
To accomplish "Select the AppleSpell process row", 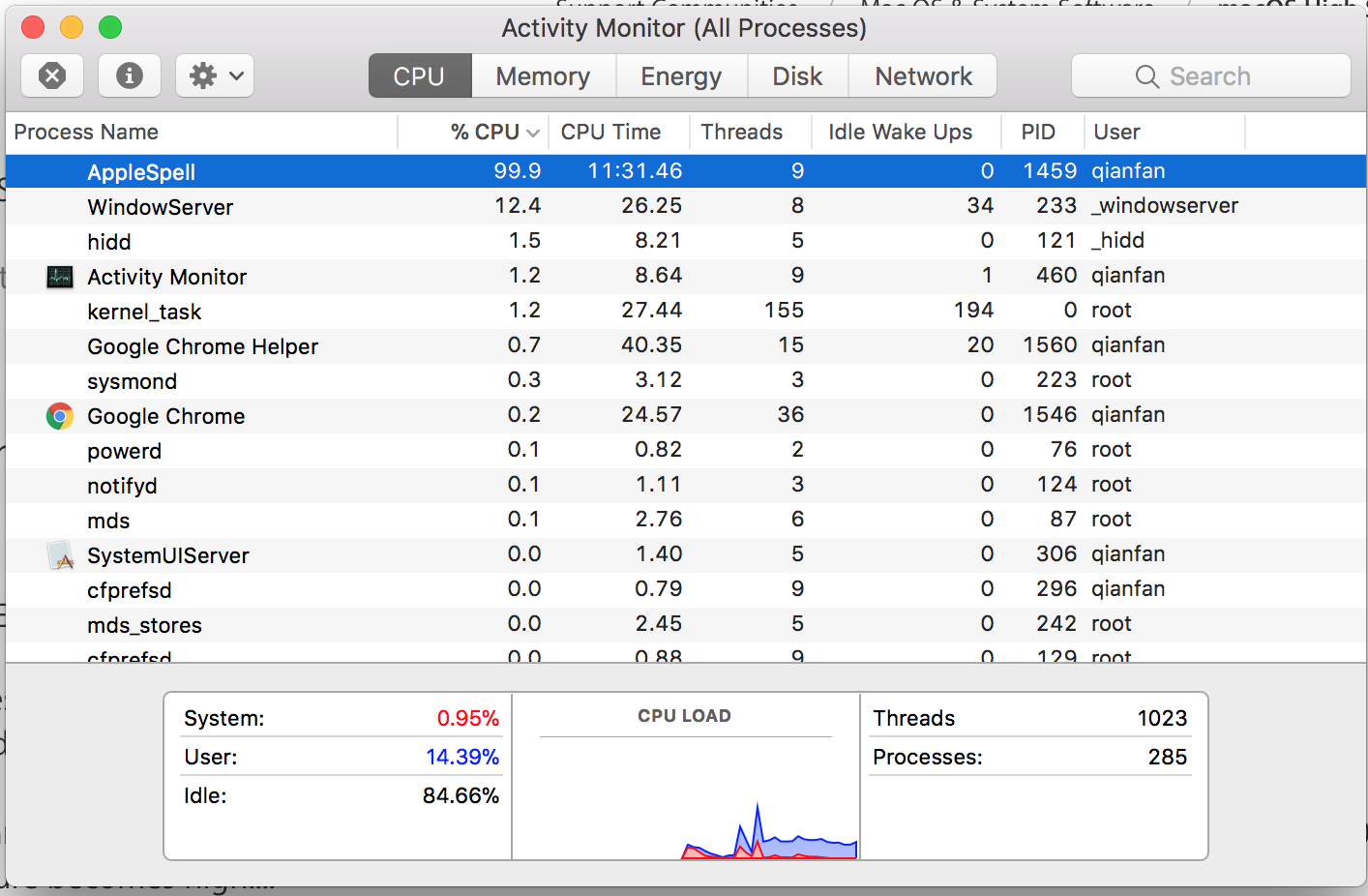I will click(x=686, y=171).
